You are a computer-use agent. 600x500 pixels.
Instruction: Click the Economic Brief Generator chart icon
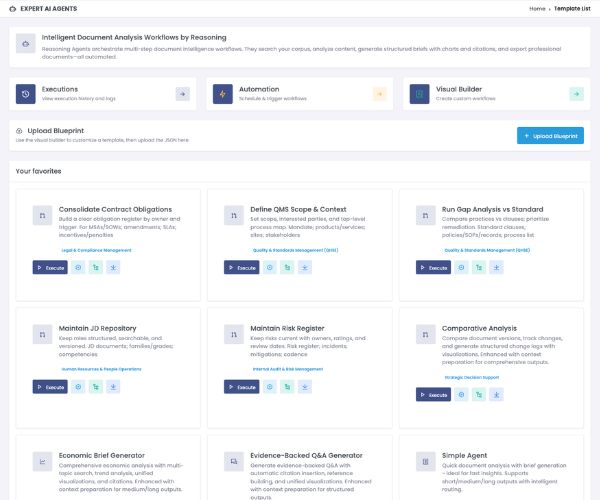(x=43, y=462)
